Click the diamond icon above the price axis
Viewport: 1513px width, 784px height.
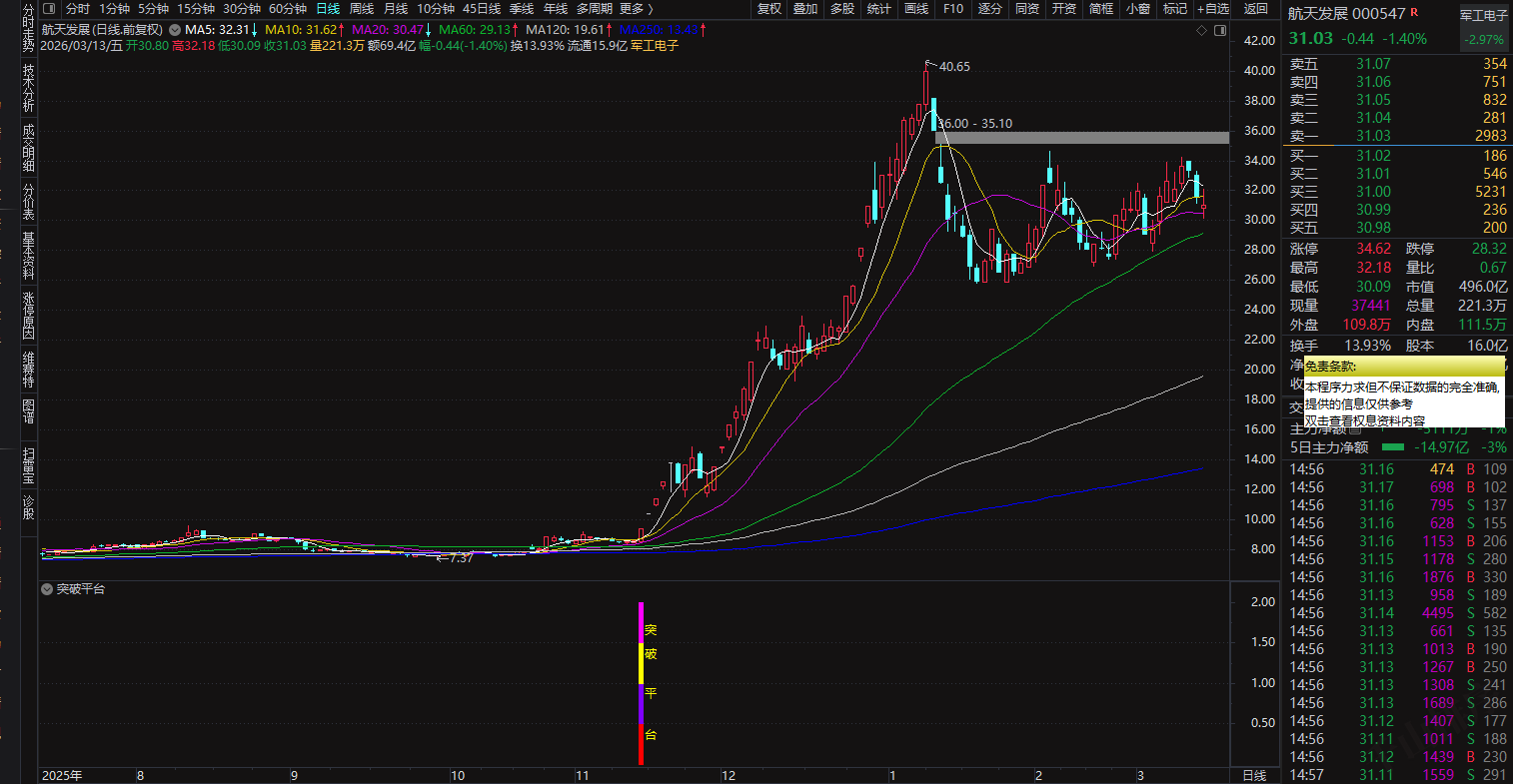coord(1201,30)
